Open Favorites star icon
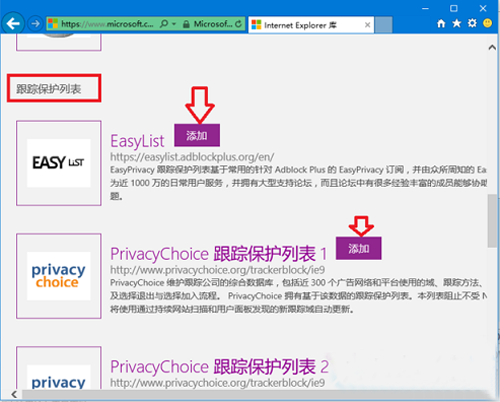 (456, 23)
